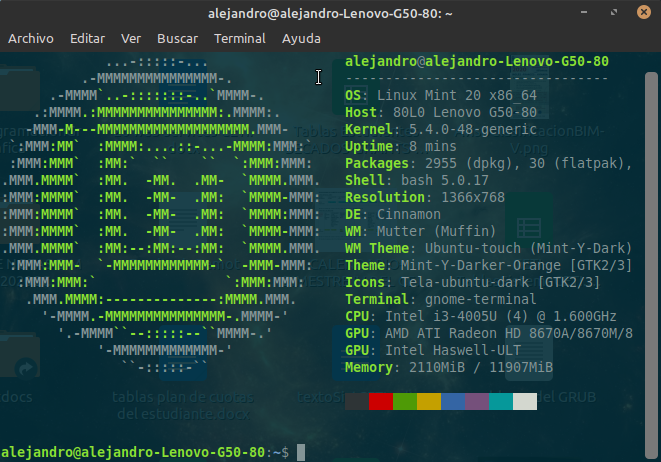661x462 pixels.
Task: Close the terminal window with orange X
Action: (x=644, y=12)
